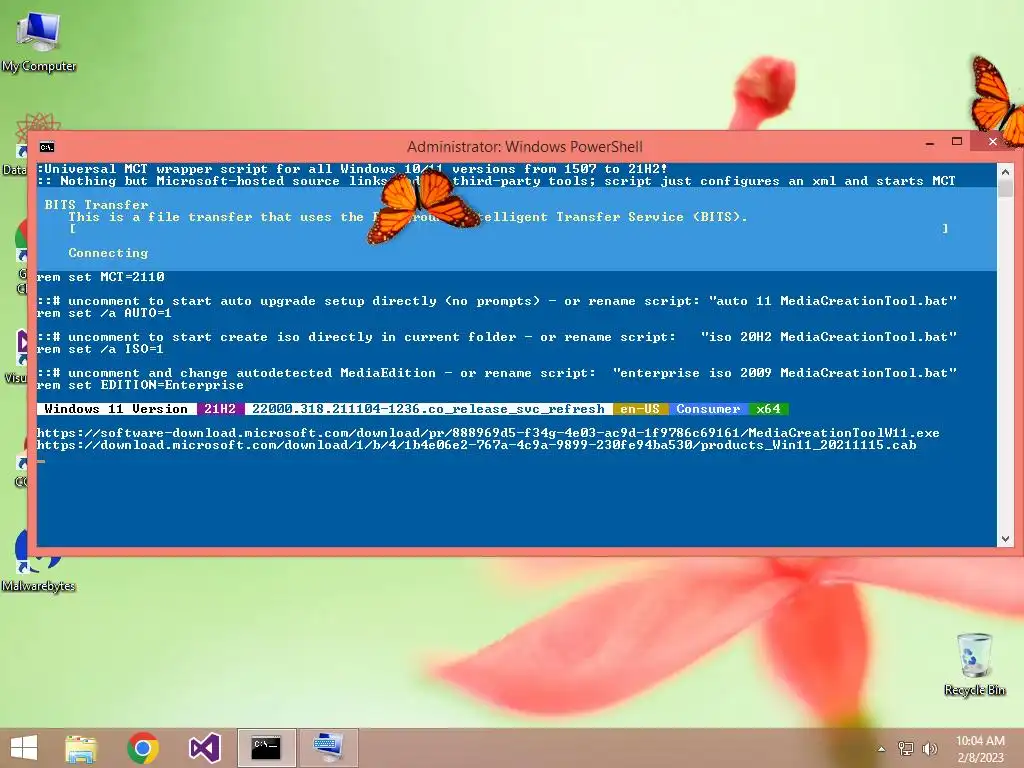The width and height of the screenshot is (1024, 768).
Task: Click the purple 21H2 version label
Action: click(220, 409)
